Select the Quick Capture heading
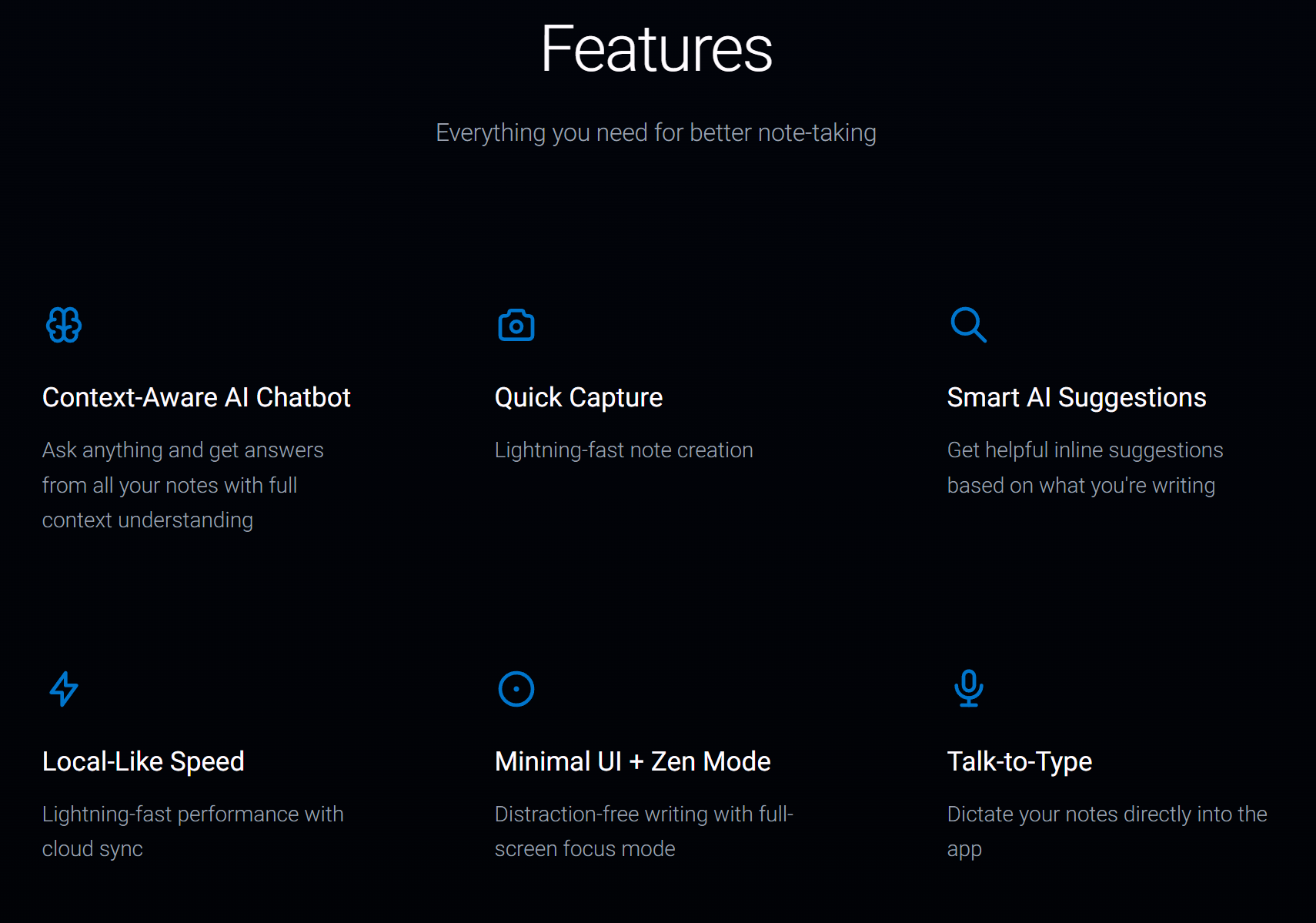The image size is (1316, 923). 579,398
